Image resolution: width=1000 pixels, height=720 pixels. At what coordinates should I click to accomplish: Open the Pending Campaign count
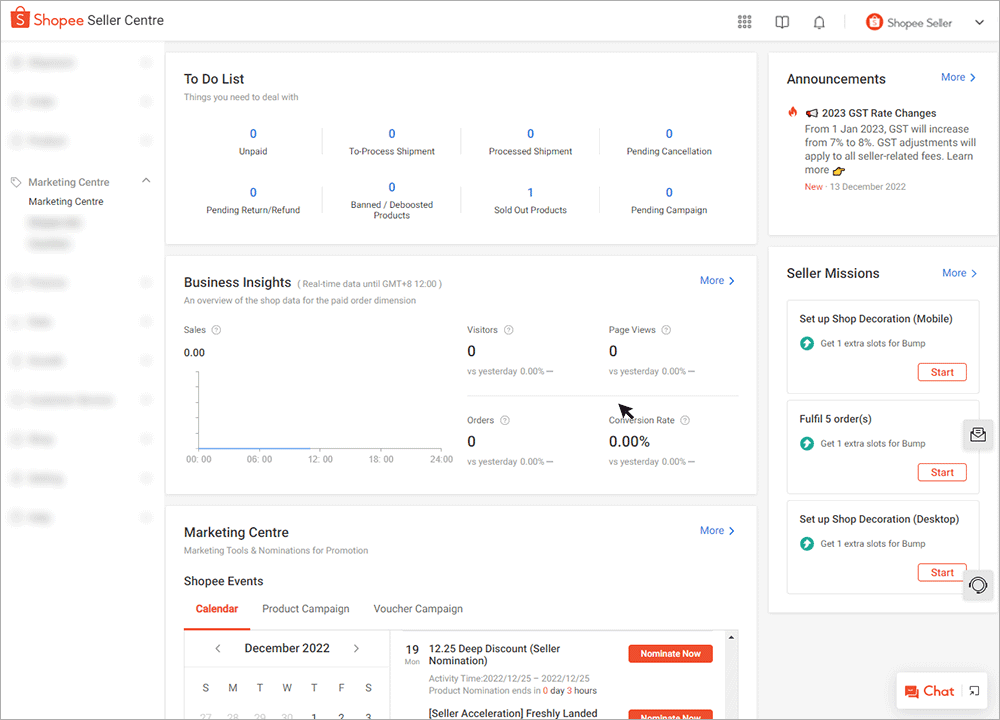669,193
